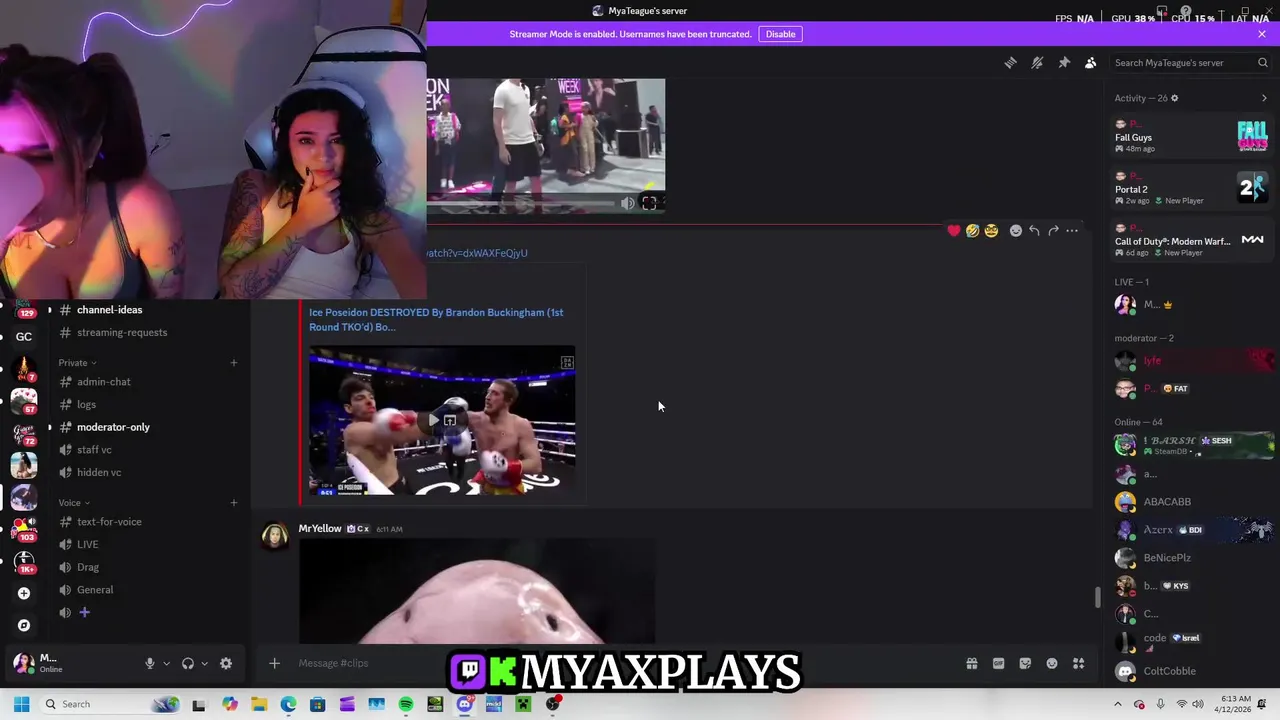Open Apps launcher in message bar
1280x720 pixels.
pos(1078,663)
